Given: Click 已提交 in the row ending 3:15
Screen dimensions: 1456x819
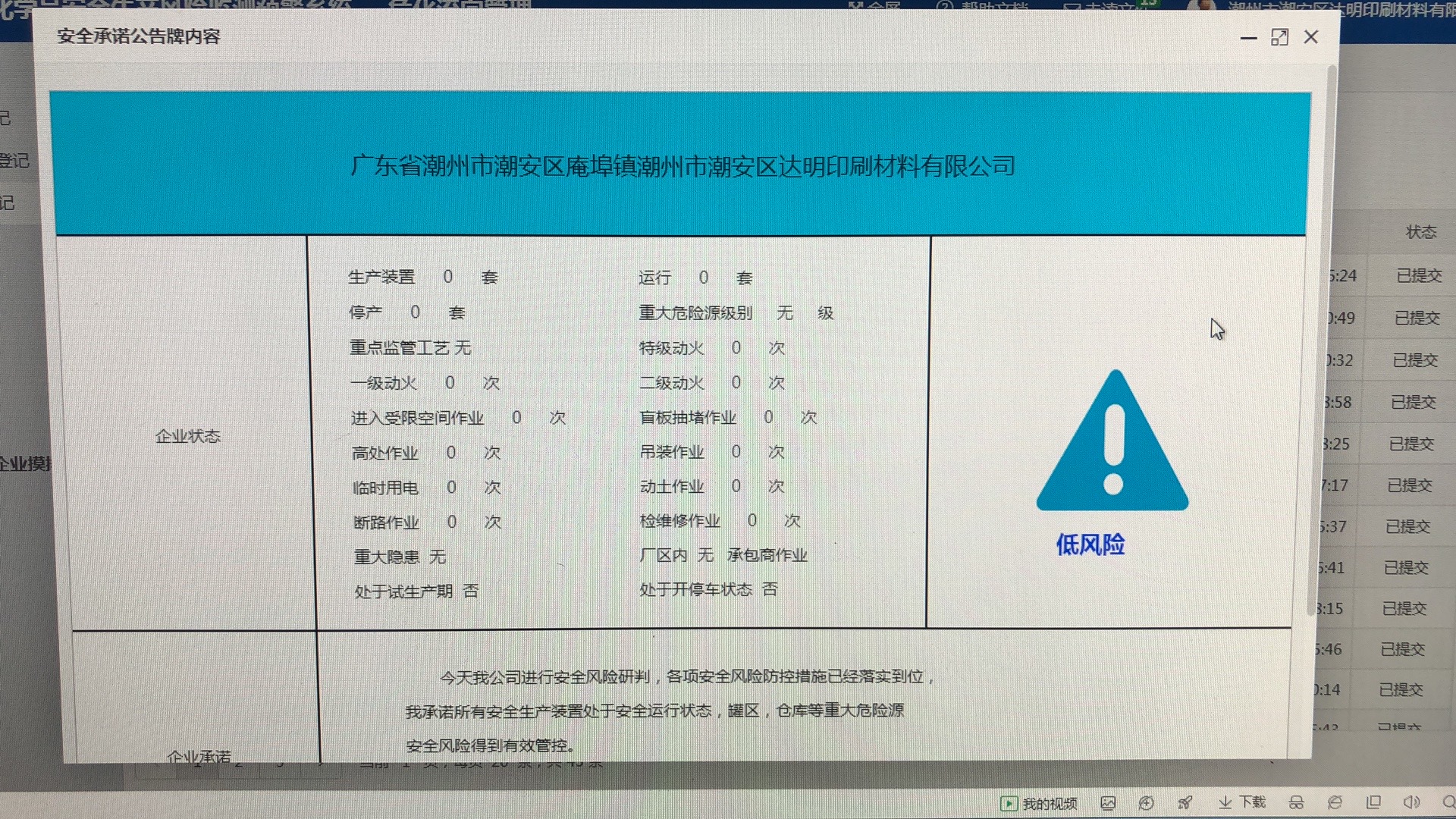Looking at the screenshot, I should [x=1404, y=608].
